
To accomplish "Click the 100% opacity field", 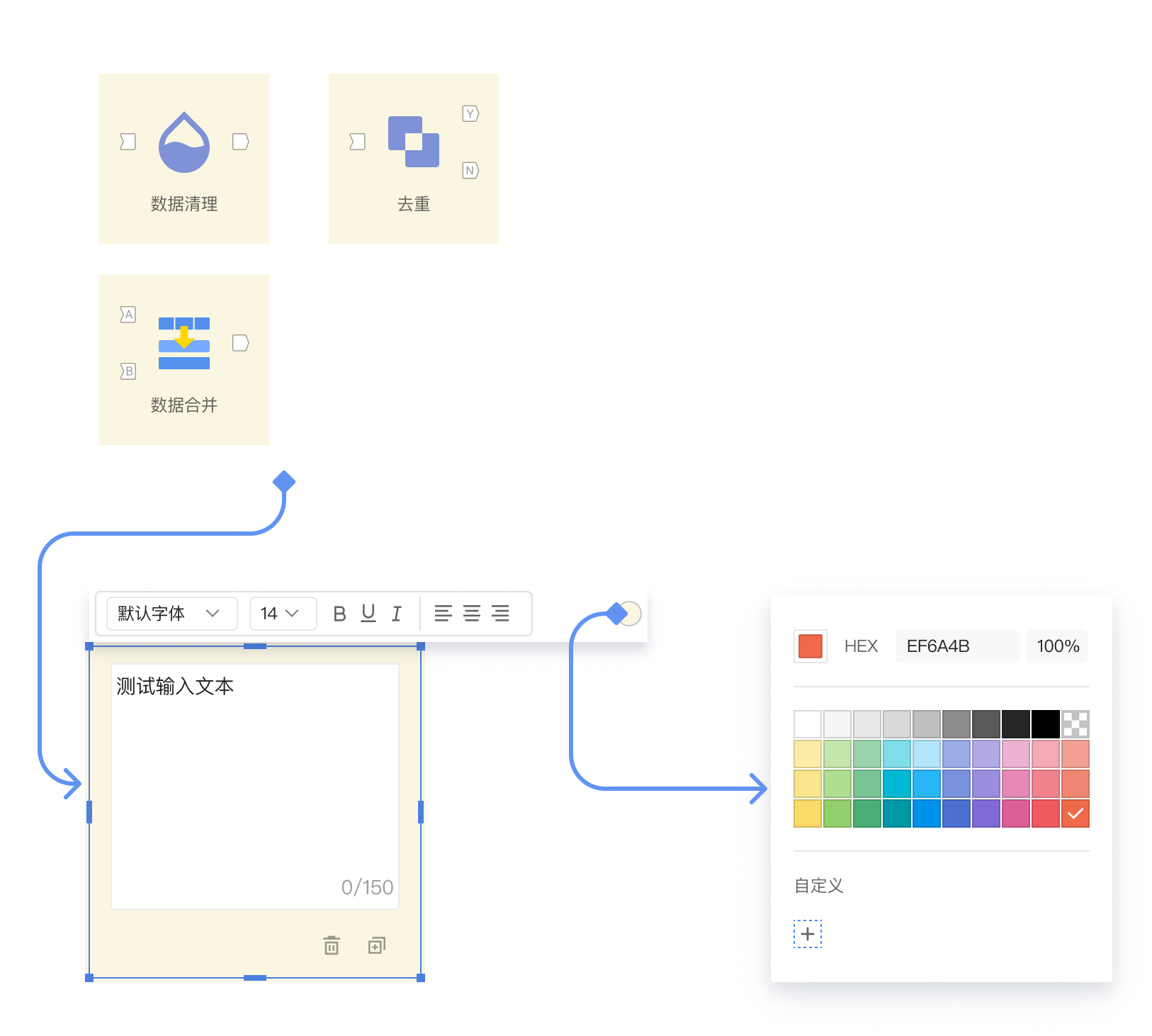I will click(1057, 646).
